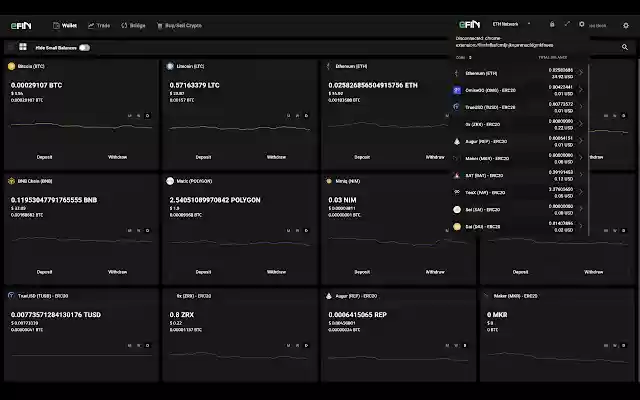
Task: Open the Bridge tab
Action: tap(133, 25)
